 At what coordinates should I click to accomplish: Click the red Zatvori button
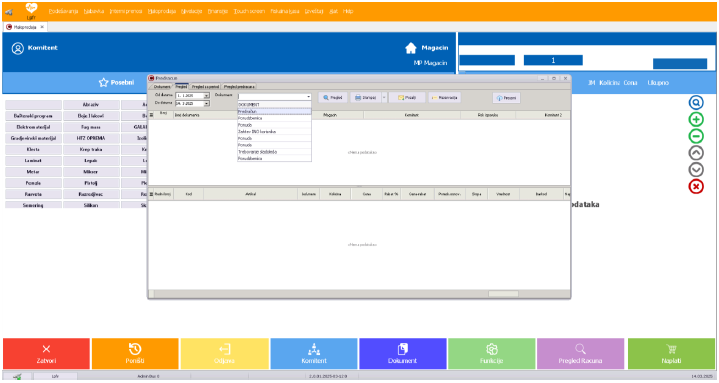point(46,354)
